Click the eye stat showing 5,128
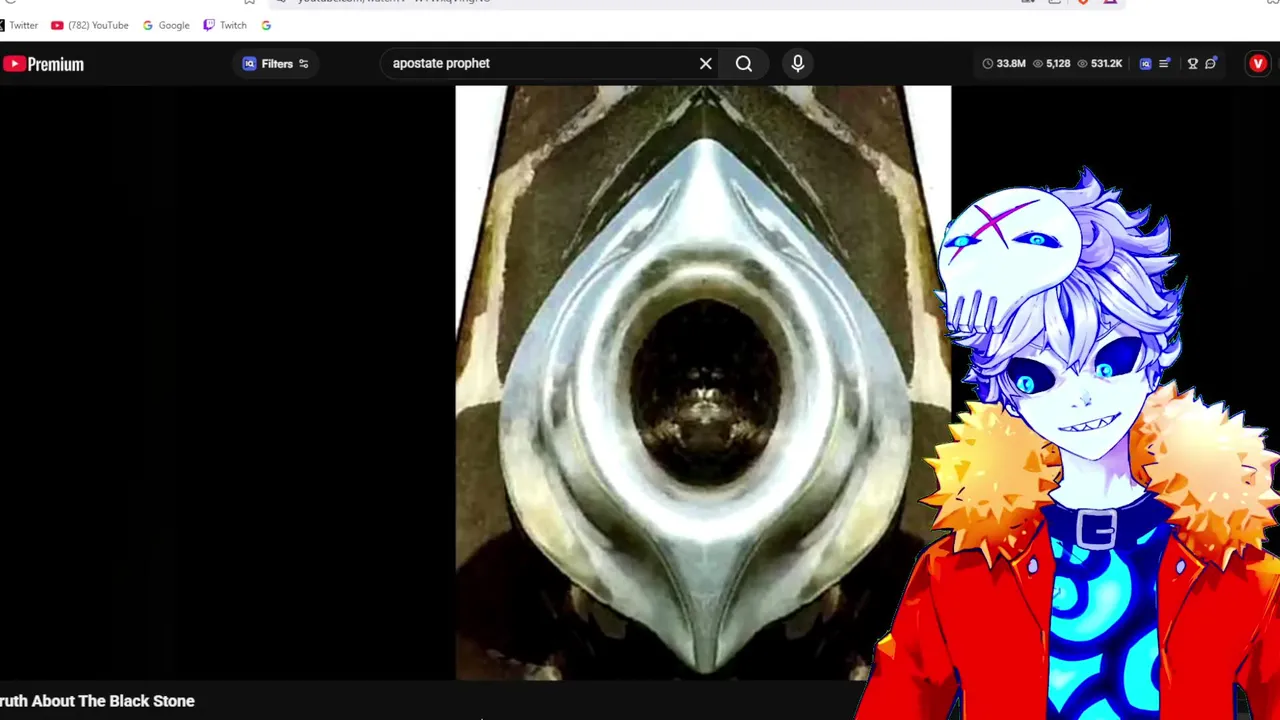The image size is (1280, 720). [1052, 63]
